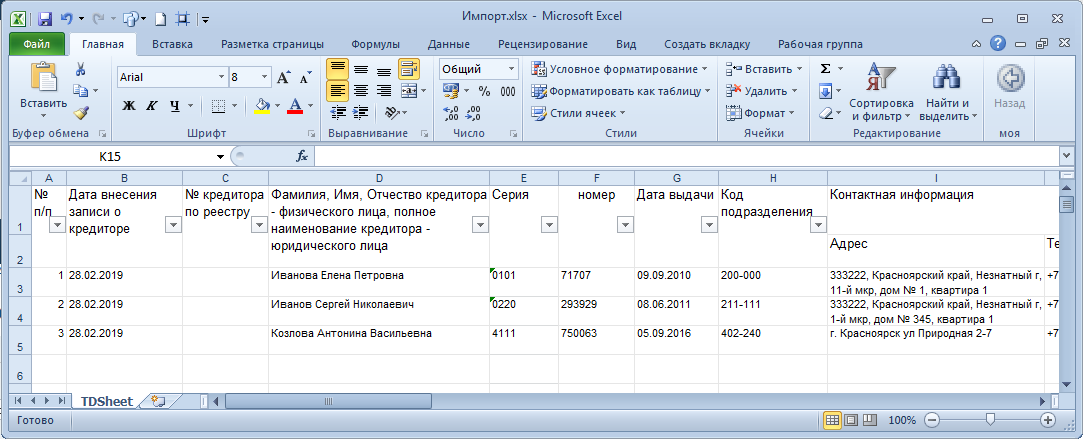Toggle italic (К) formatting
Screen dimensions: 1083x439
coord(151,106)
